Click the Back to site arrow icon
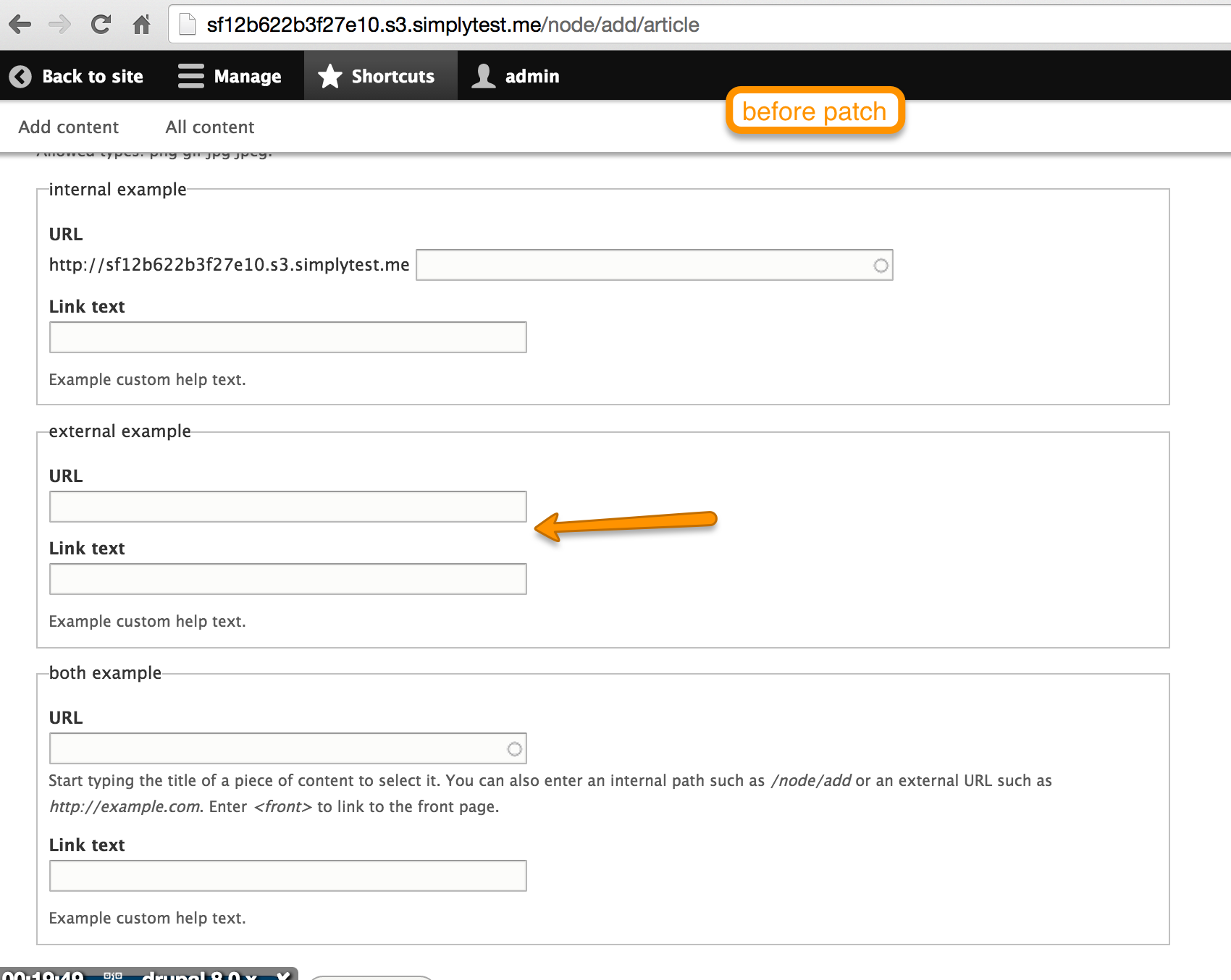The width and height of the screenshot is (1231, 980). click(20, 76)
